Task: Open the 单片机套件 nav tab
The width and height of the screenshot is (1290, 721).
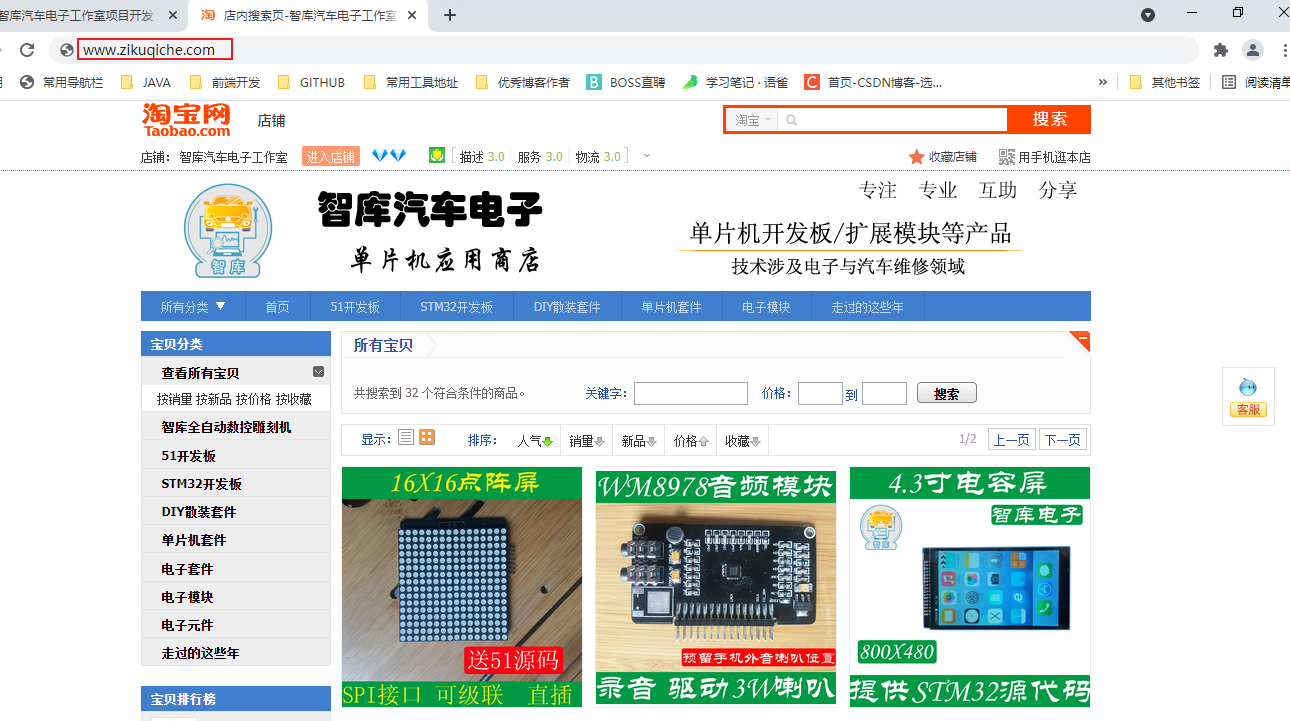Action: point(671,307)
